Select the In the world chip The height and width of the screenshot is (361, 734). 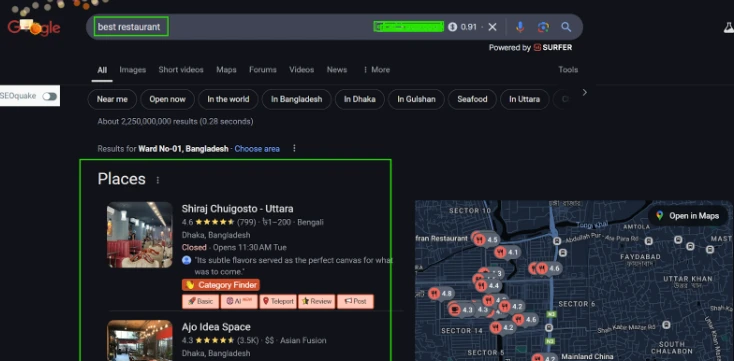tap(228, 99)
